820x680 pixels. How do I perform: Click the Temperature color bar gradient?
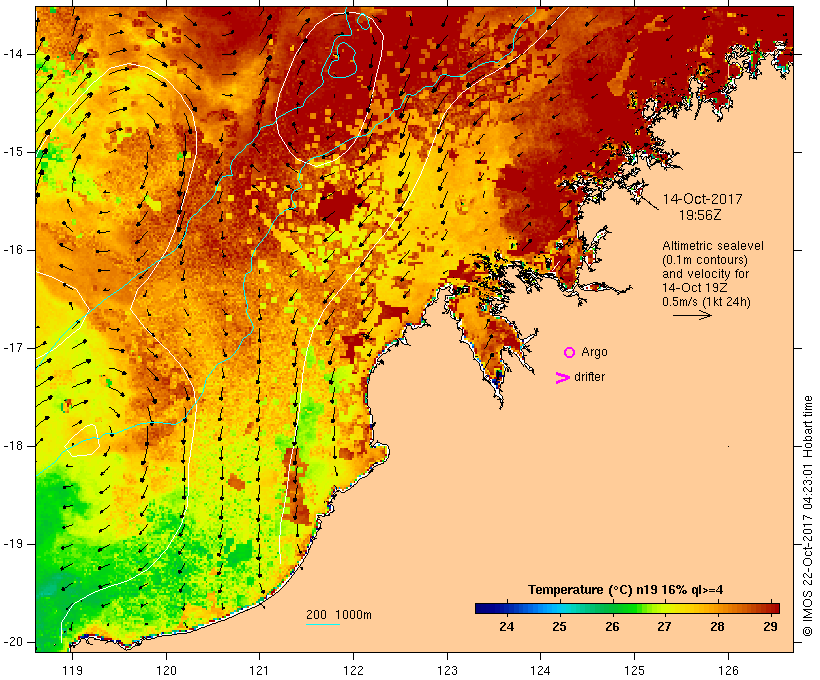pos(628,608)
